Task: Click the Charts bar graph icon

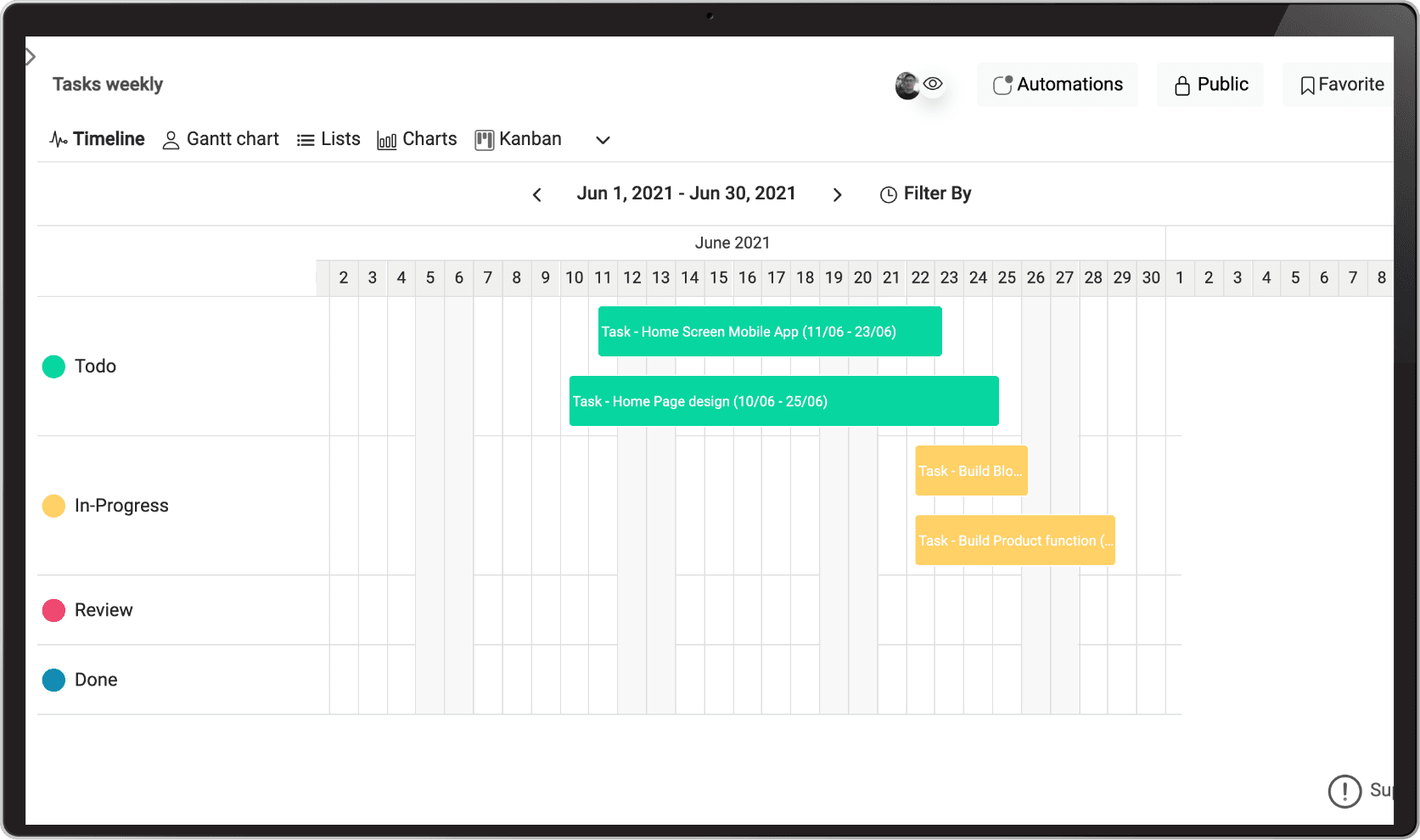Action: pyautogui.click(x=387, y=141)
